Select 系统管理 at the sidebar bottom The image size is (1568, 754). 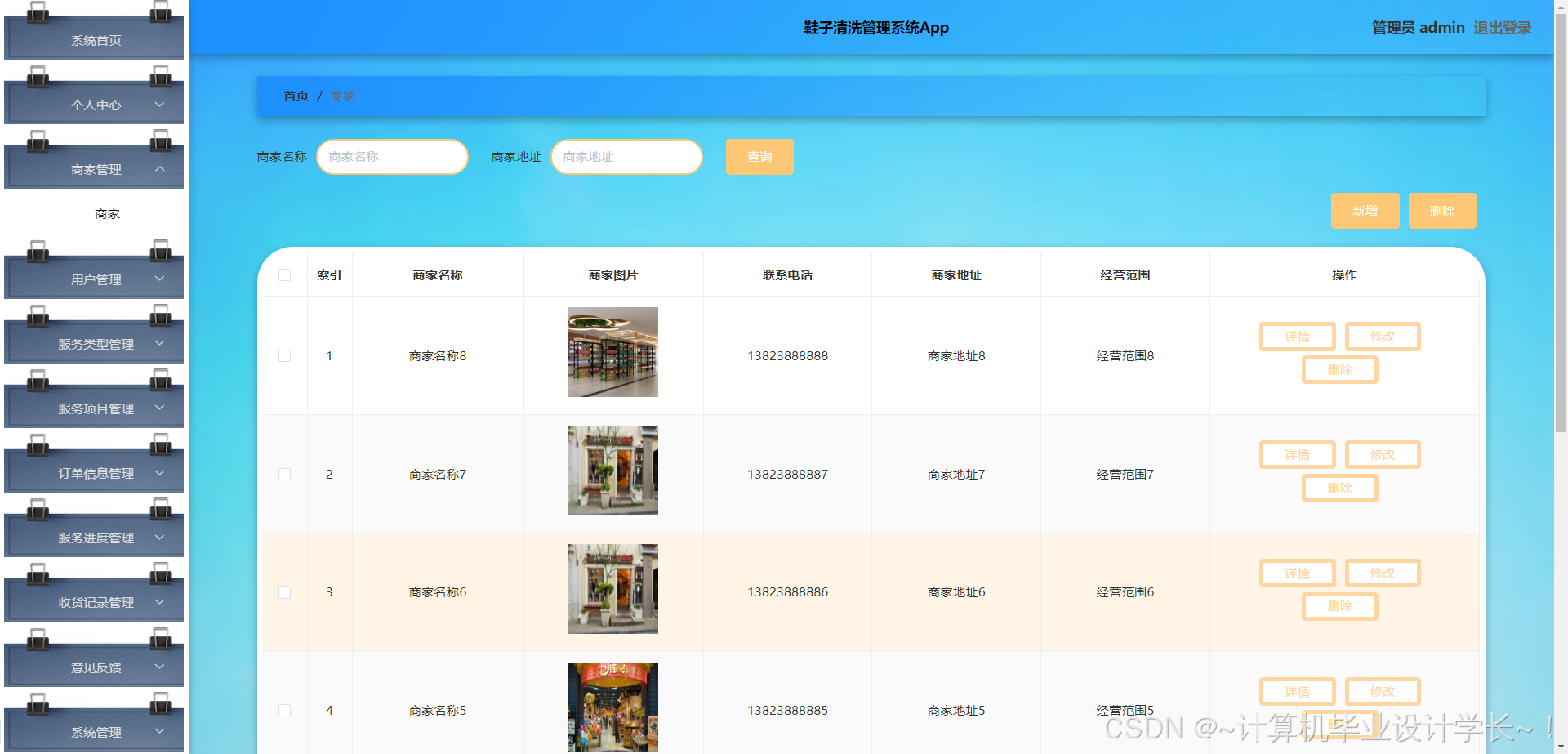(93, 732)
